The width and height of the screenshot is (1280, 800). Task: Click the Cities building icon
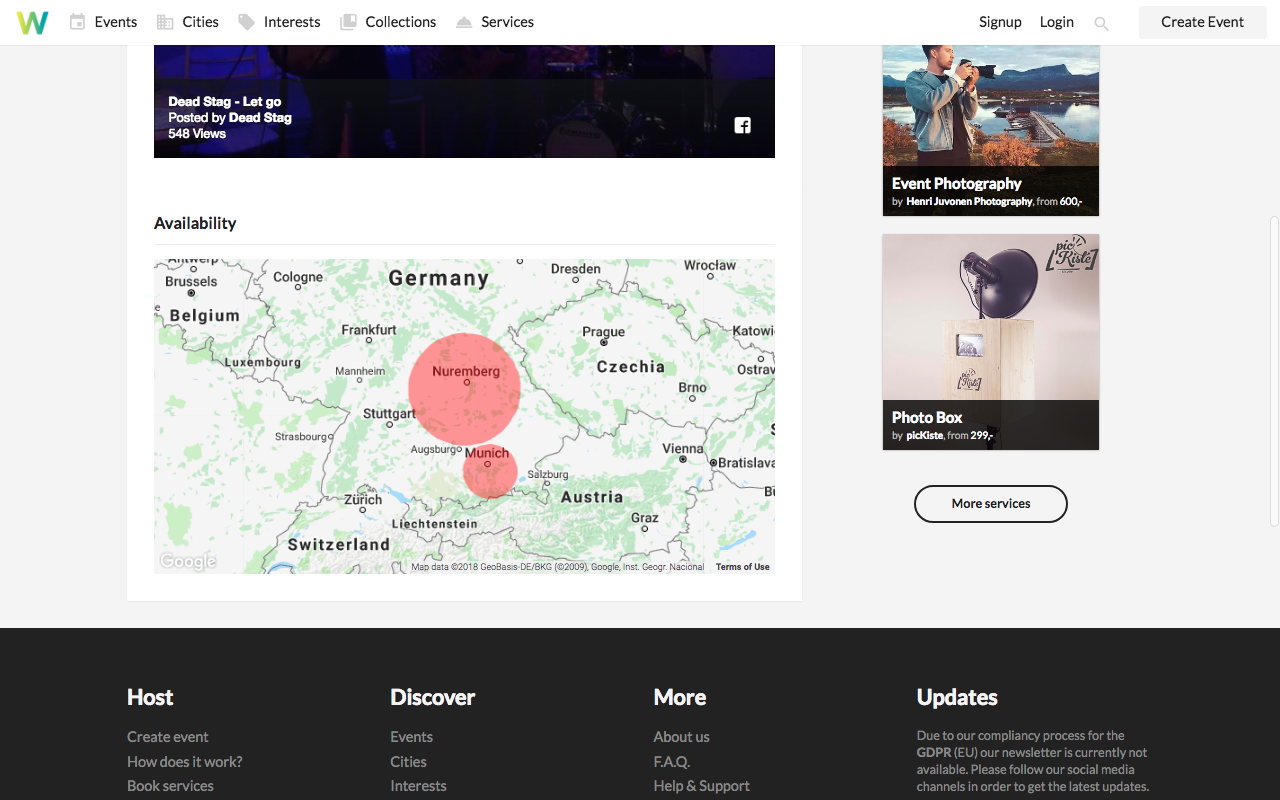click(x=165, y=22)
